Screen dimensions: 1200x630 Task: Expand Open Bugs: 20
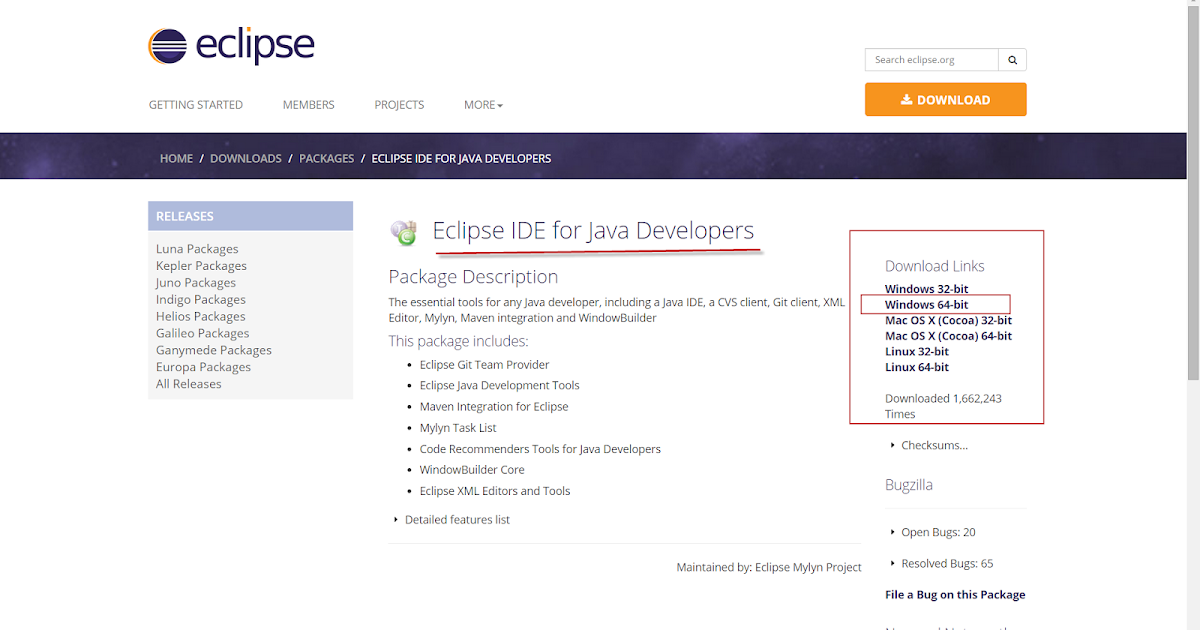pos(933,532)
